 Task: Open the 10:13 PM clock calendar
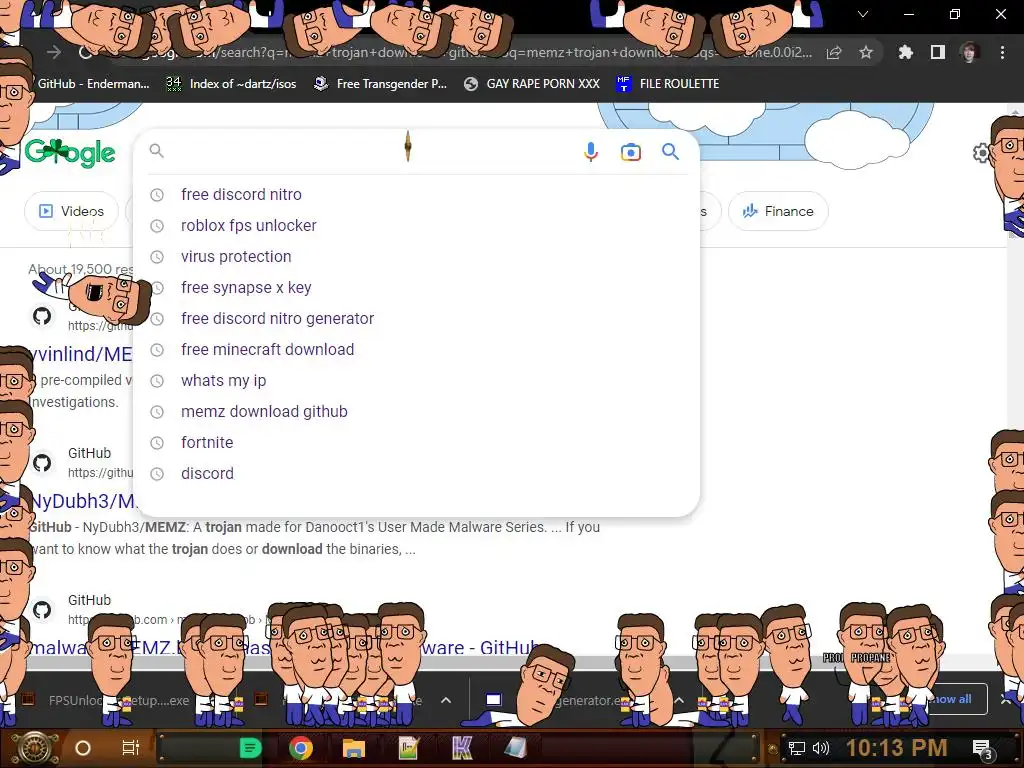pos(897,748)
